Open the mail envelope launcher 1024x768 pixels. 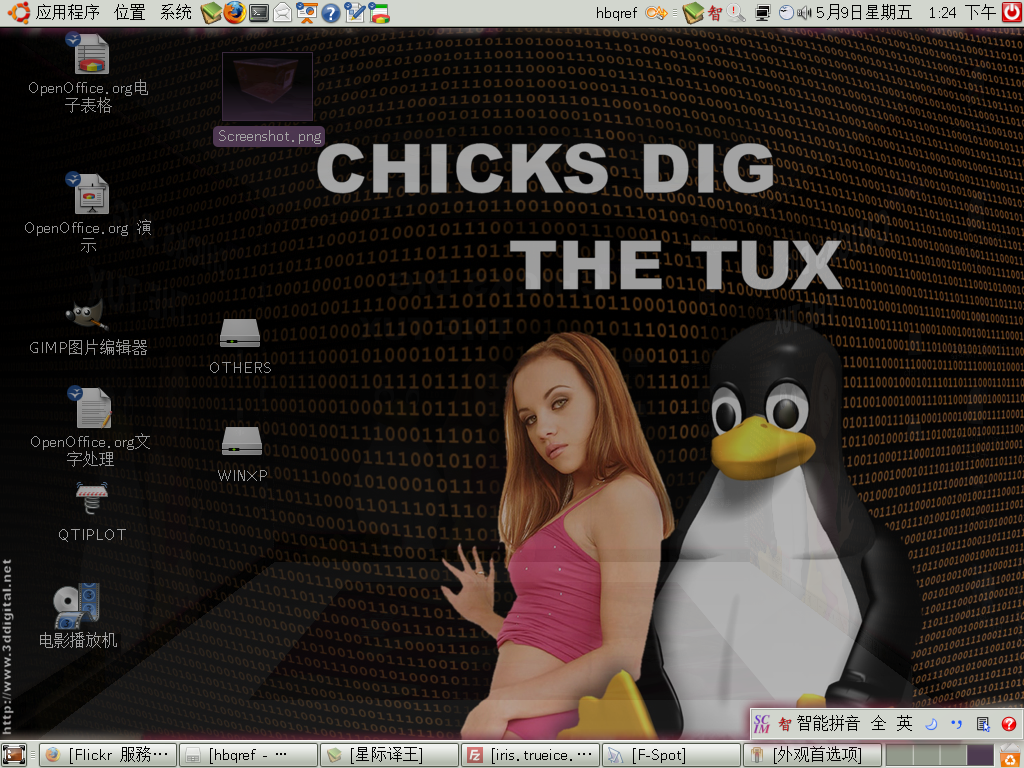pos(282,12)
